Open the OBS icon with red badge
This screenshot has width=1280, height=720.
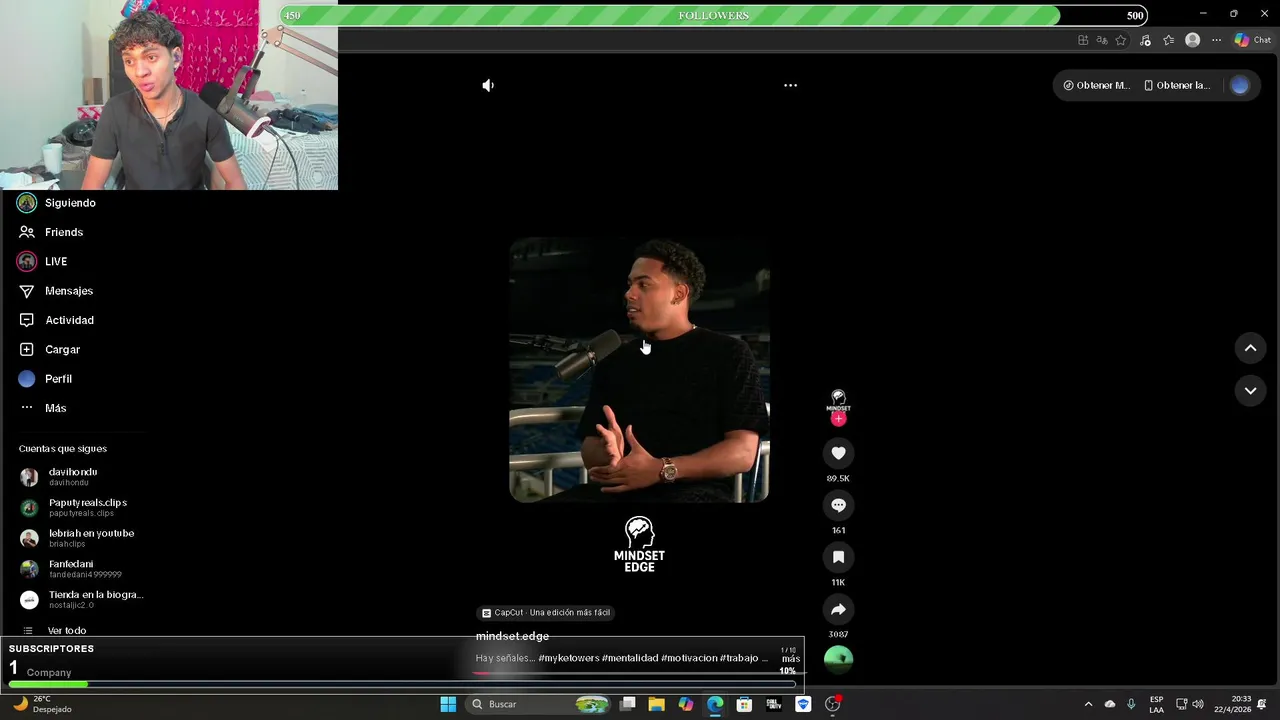coord(833,704)
